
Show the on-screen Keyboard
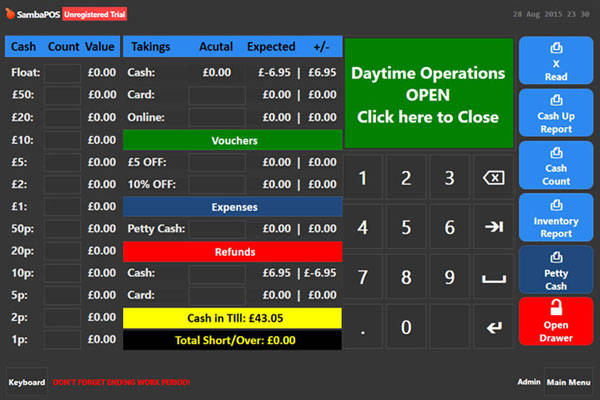pyautogui.click(x=27, y=382)
